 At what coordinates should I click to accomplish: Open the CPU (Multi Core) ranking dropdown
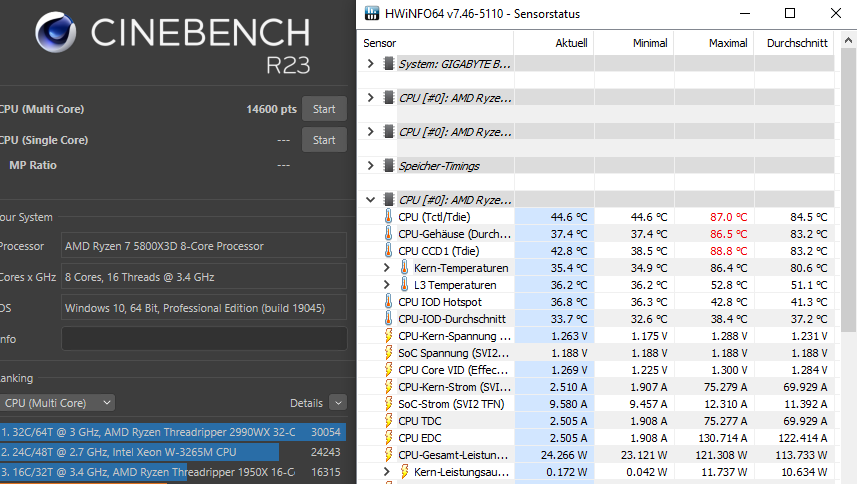point(57,403)
